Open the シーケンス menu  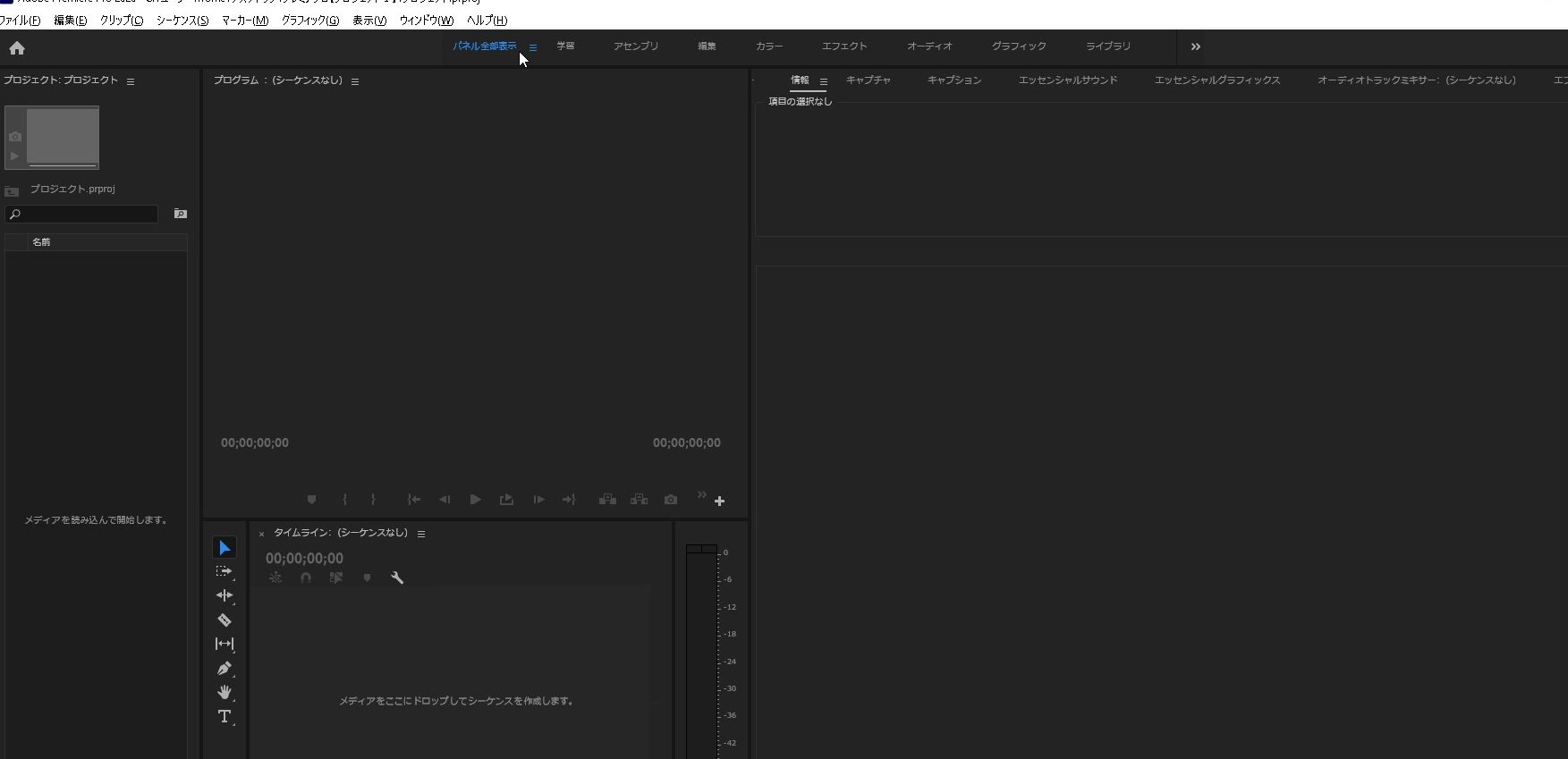[x=182, y=21]
